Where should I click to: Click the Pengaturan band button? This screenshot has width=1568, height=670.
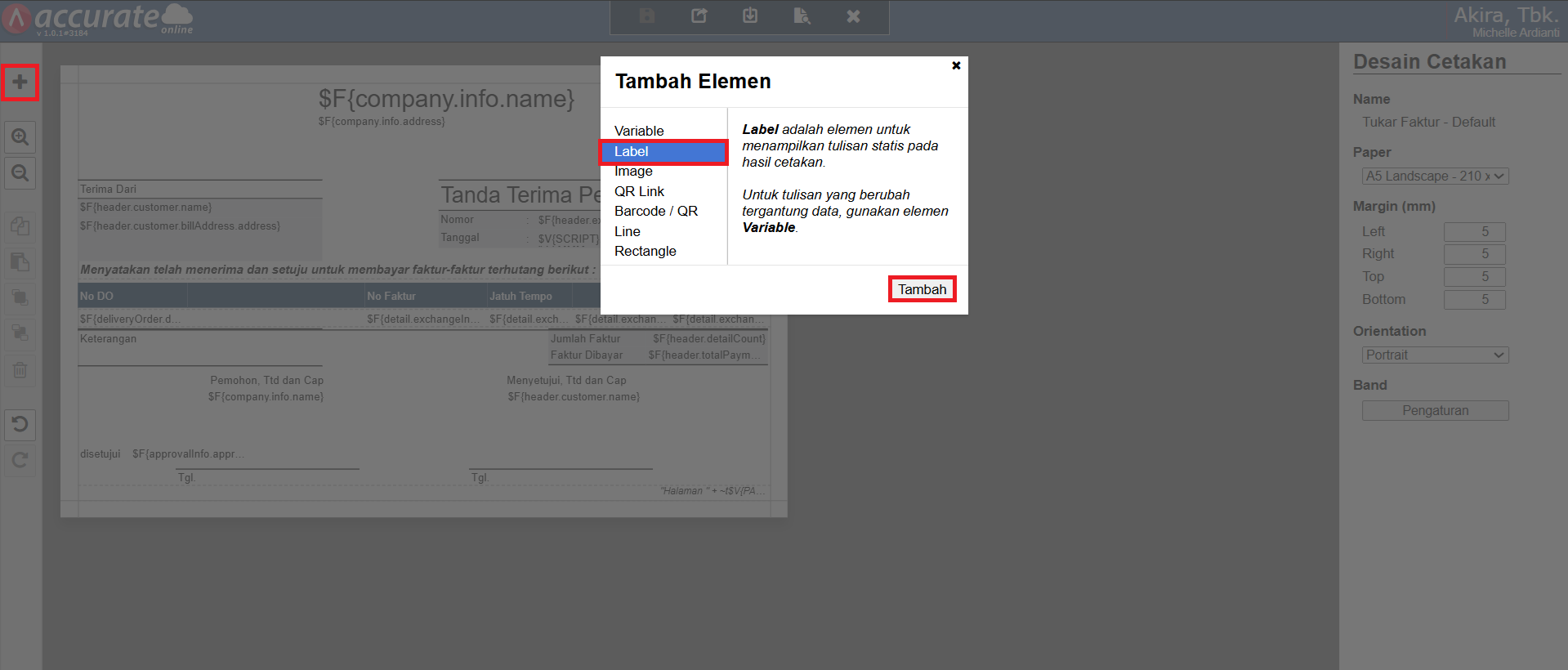pyautogui.click(x=1435, y=411)
